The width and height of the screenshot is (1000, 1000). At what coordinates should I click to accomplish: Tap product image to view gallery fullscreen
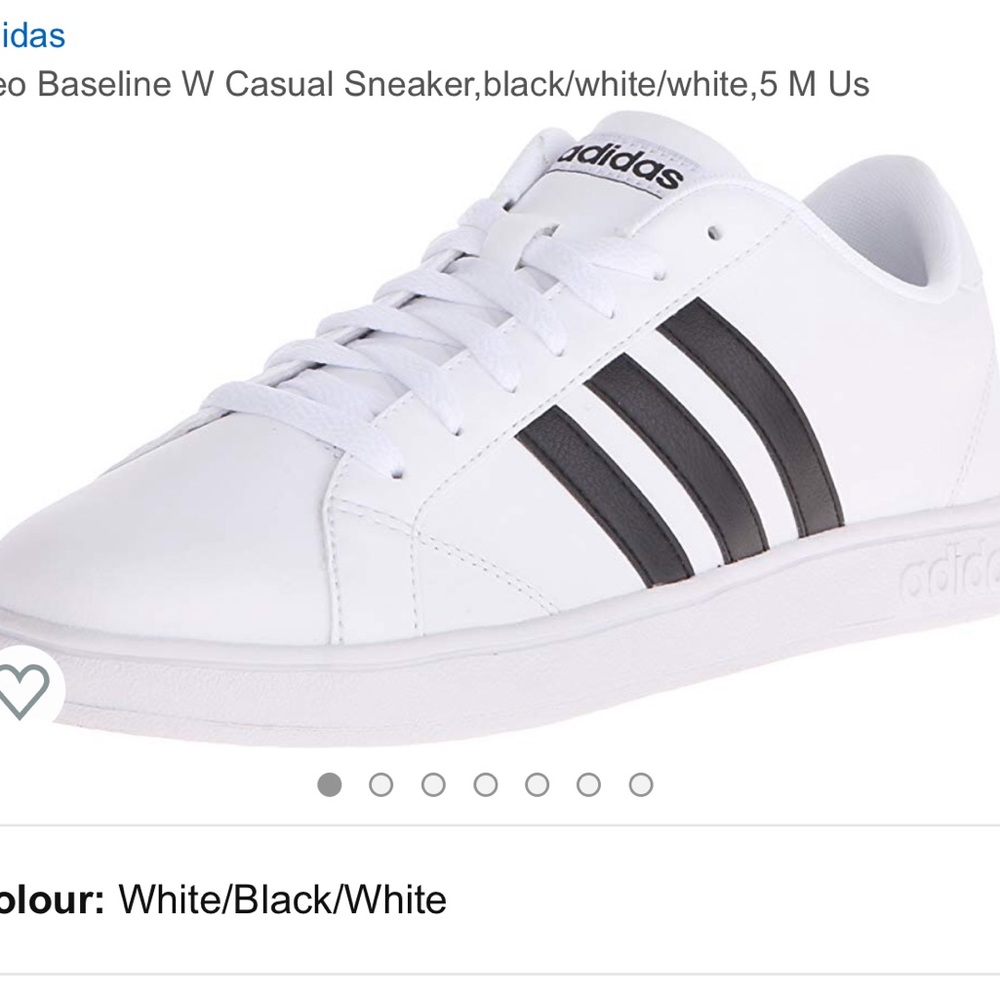pyautogui.click(x=500, y=430)
